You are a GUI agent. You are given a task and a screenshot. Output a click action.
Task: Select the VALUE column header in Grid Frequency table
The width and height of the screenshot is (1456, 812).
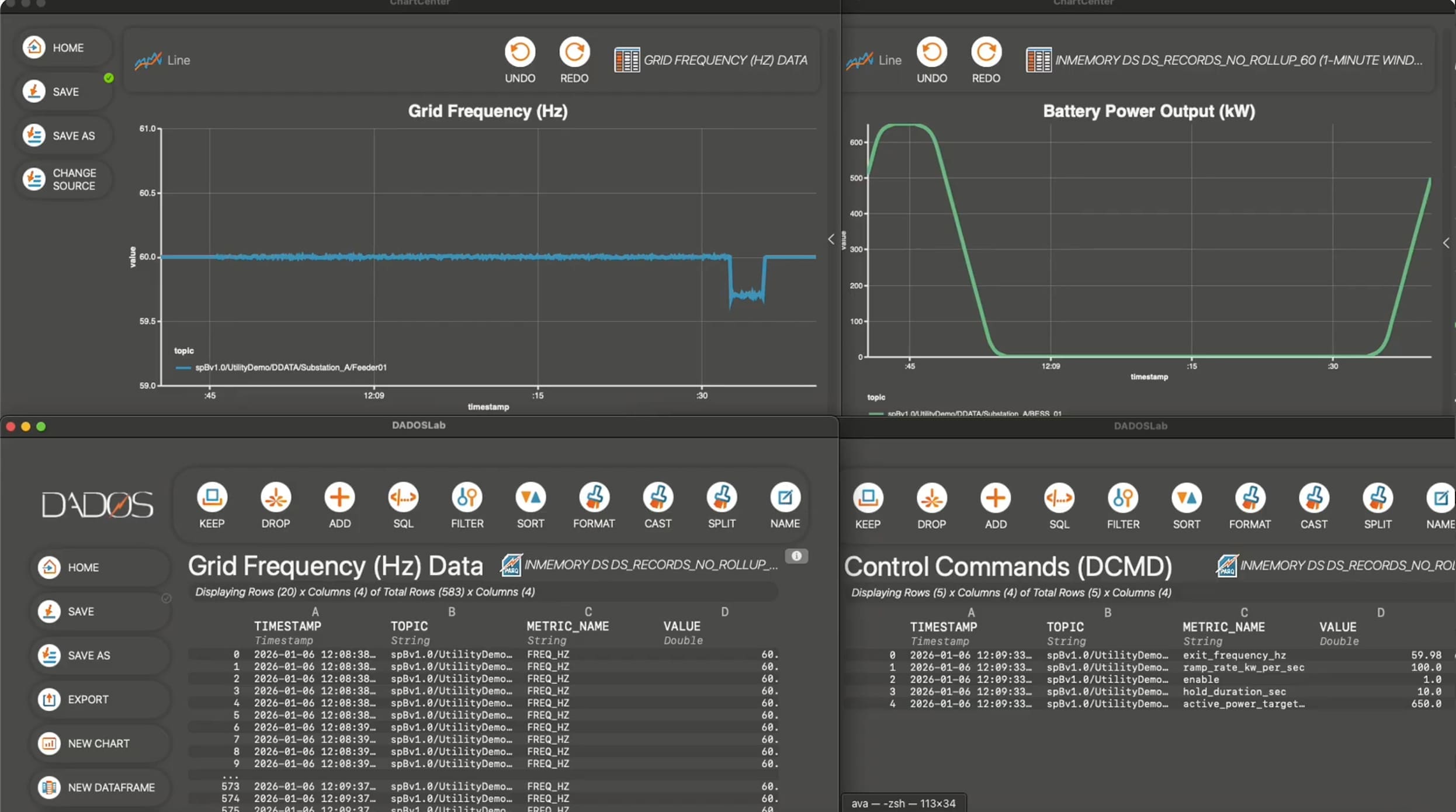point(681,626)
